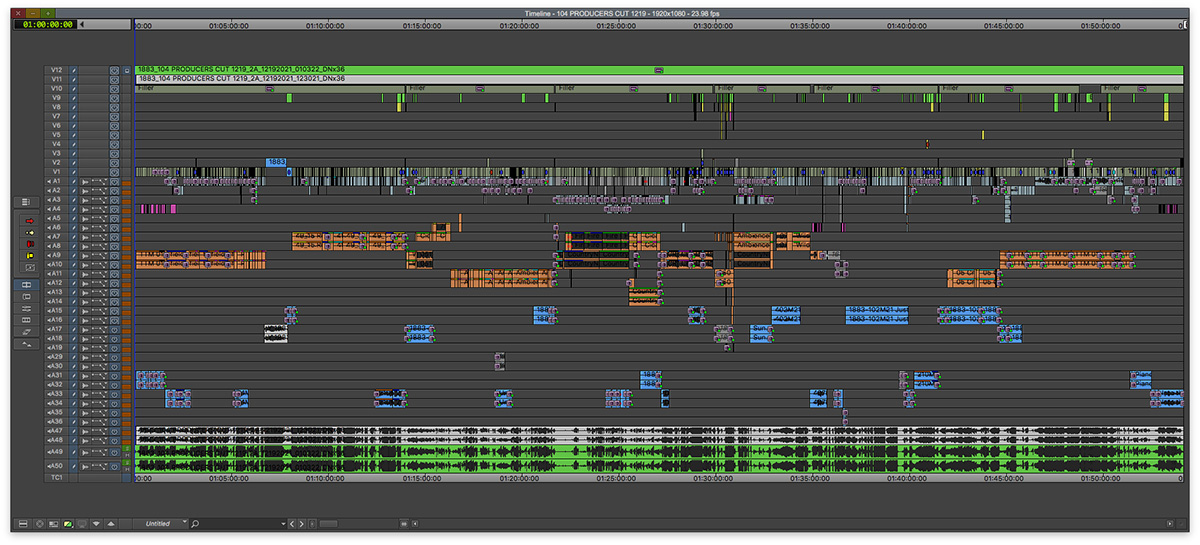The width and height of the screenshot is (1200, 545).
Task: Click inside the timeline search field
Action: pyautogui.click(x=240, y=524)
